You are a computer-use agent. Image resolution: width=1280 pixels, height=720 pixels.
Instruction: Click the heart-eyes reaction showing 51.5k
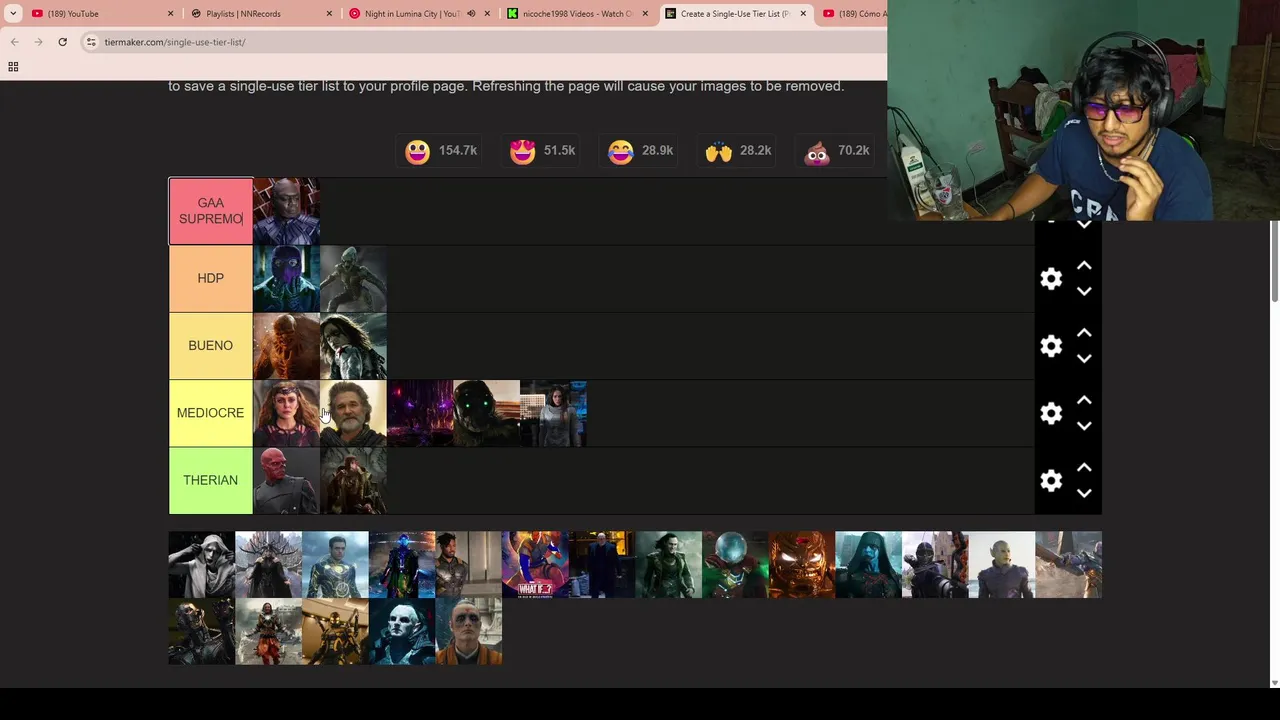pyautogui.click(x=542, y=151)
